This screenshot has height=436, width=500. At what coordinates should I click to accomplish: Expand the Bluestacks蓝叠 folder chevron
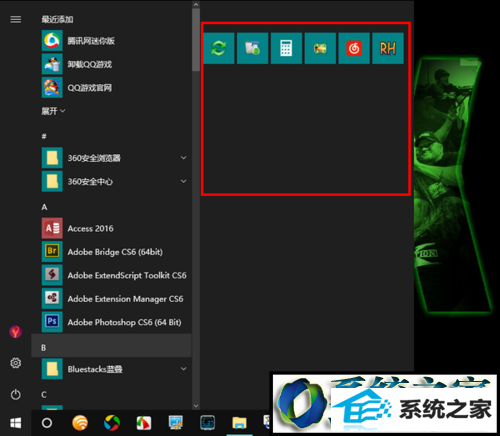[x=183, y=369]
